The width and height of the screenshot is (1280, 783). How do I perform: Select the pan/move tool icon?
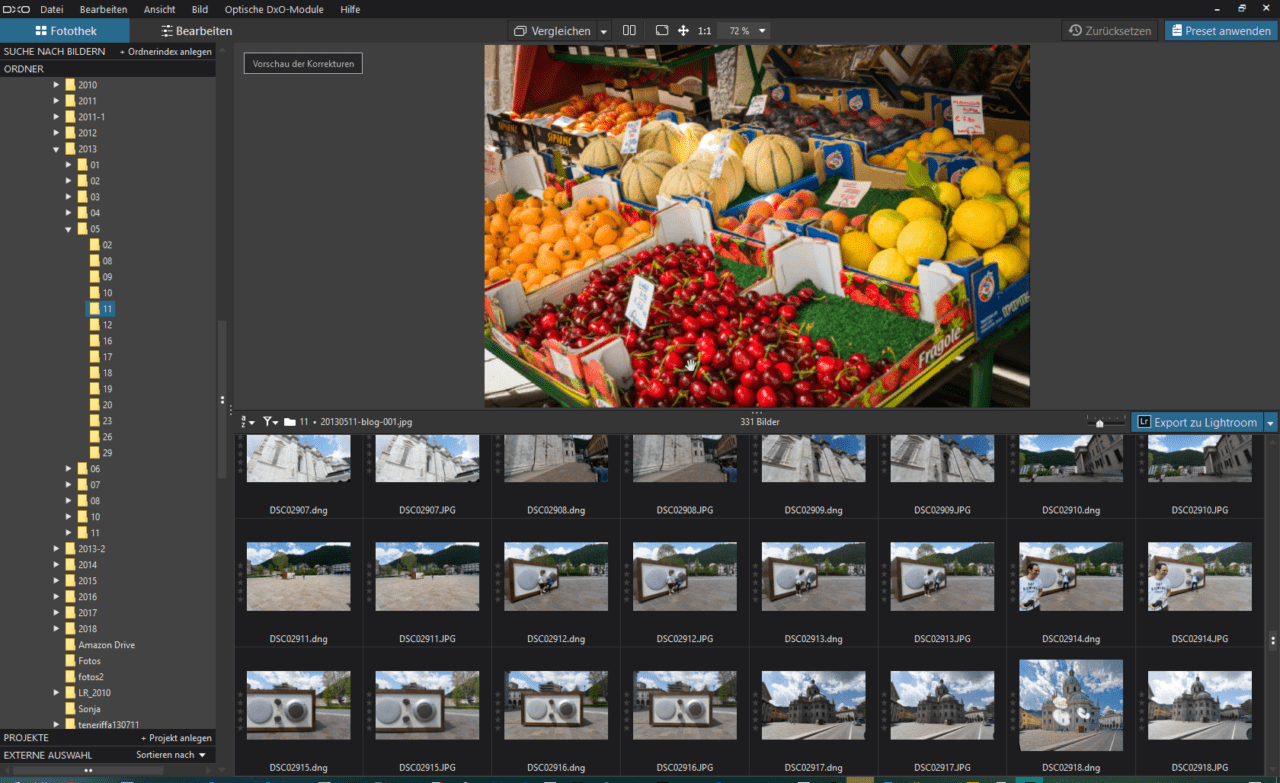pos(683,31)
